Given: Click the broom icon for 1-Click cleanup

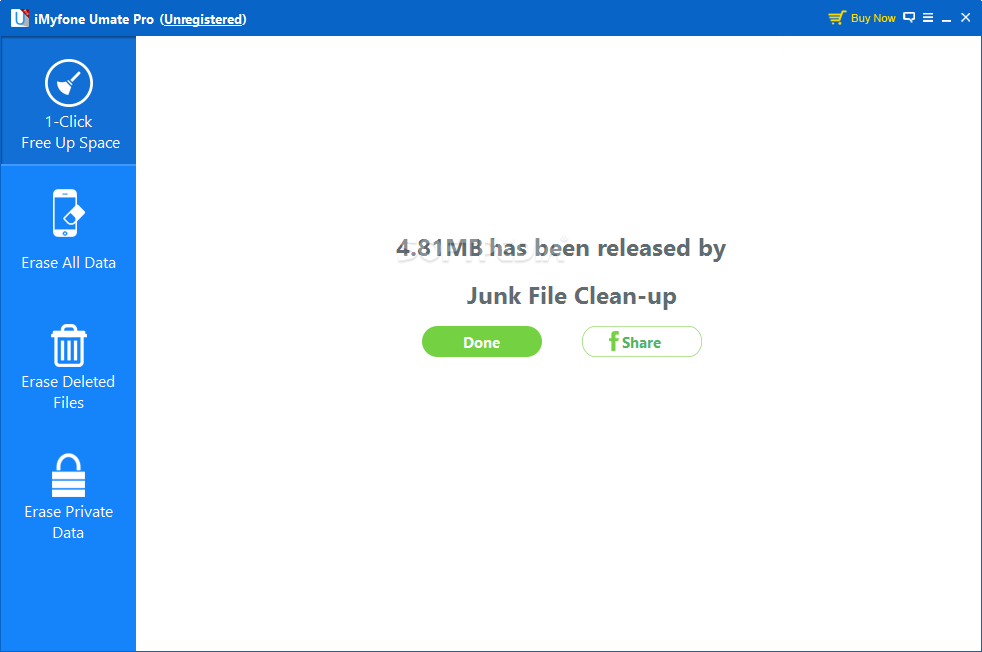Looking at the screenshot, I should pyautogui.click(x=69, y=83).
